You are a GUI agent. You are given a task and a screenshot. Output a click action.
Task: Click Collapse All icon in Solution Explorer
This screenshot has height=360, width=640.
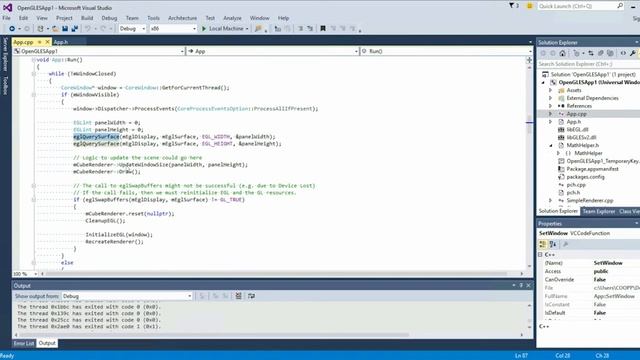[600, 53]
